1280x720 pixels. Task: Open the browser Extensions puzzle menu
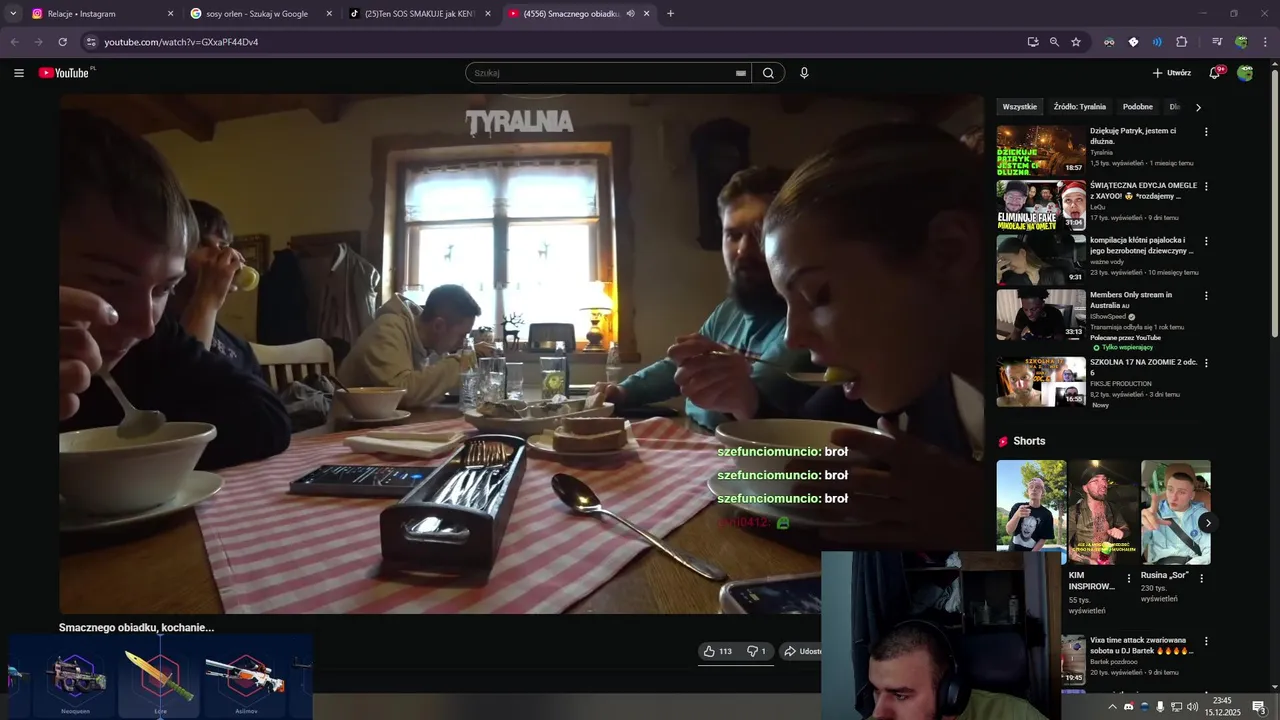1182,42
